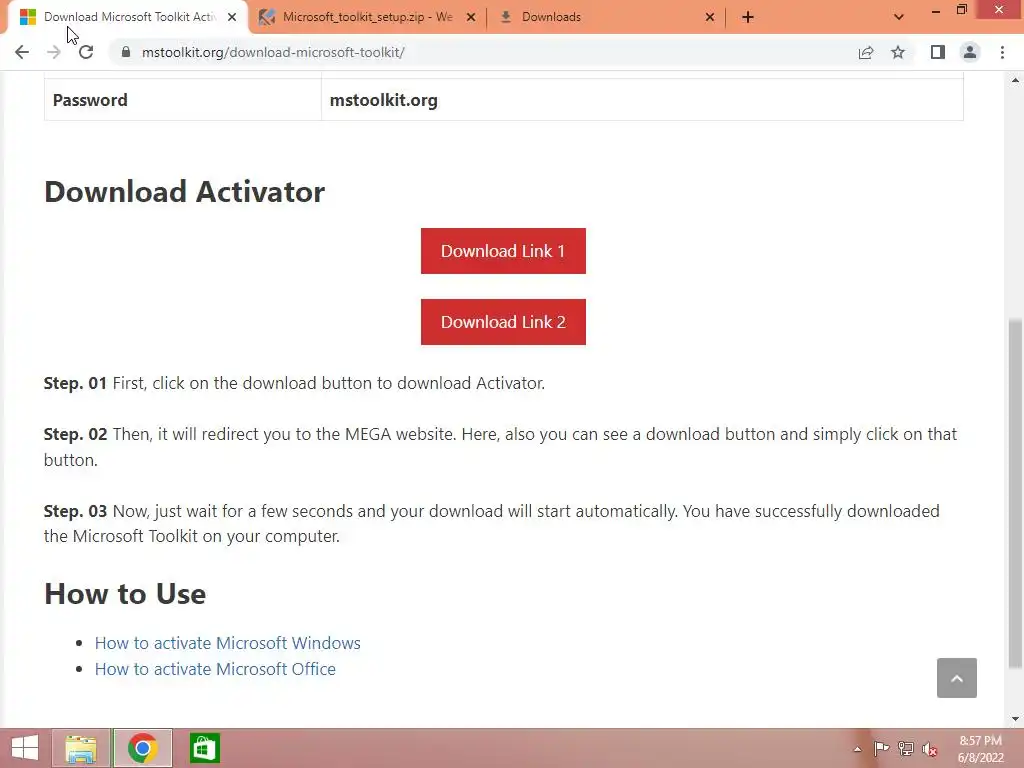The width and height of the screenshot is (1024, 768).
Task: Open the taskbar clock and date
Action: click(980, 749)
